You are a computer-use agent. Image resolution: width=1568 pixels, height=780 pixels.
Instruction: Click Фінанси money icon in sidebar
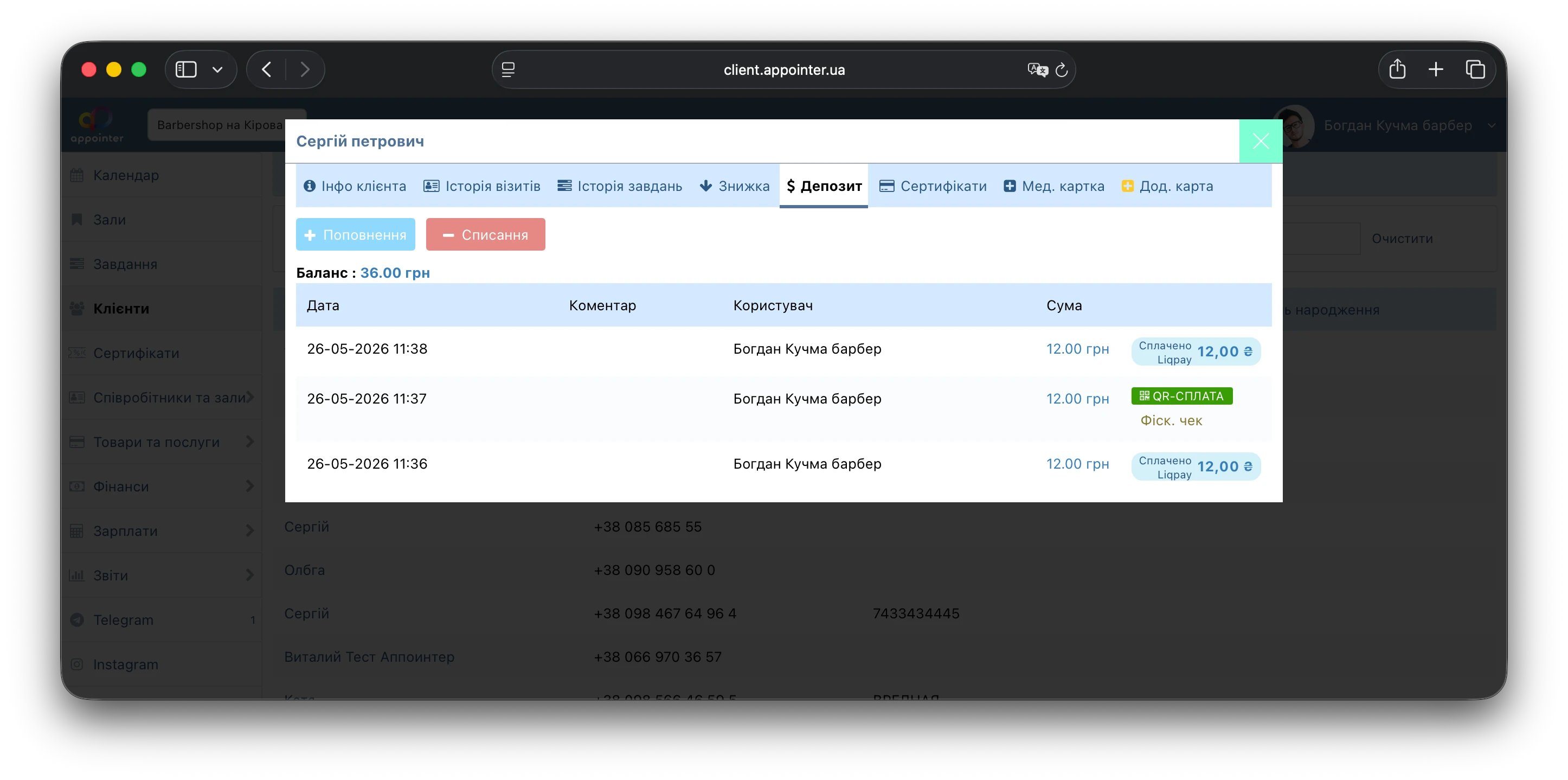76,486
